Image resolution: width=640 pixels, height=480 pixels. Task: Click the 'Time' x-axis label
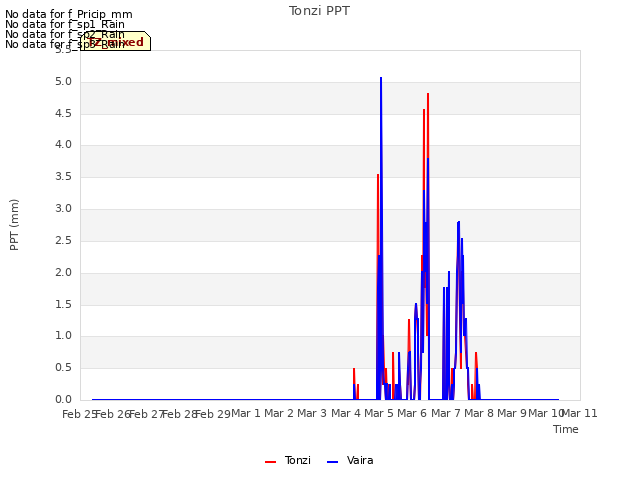coord(566,429)
